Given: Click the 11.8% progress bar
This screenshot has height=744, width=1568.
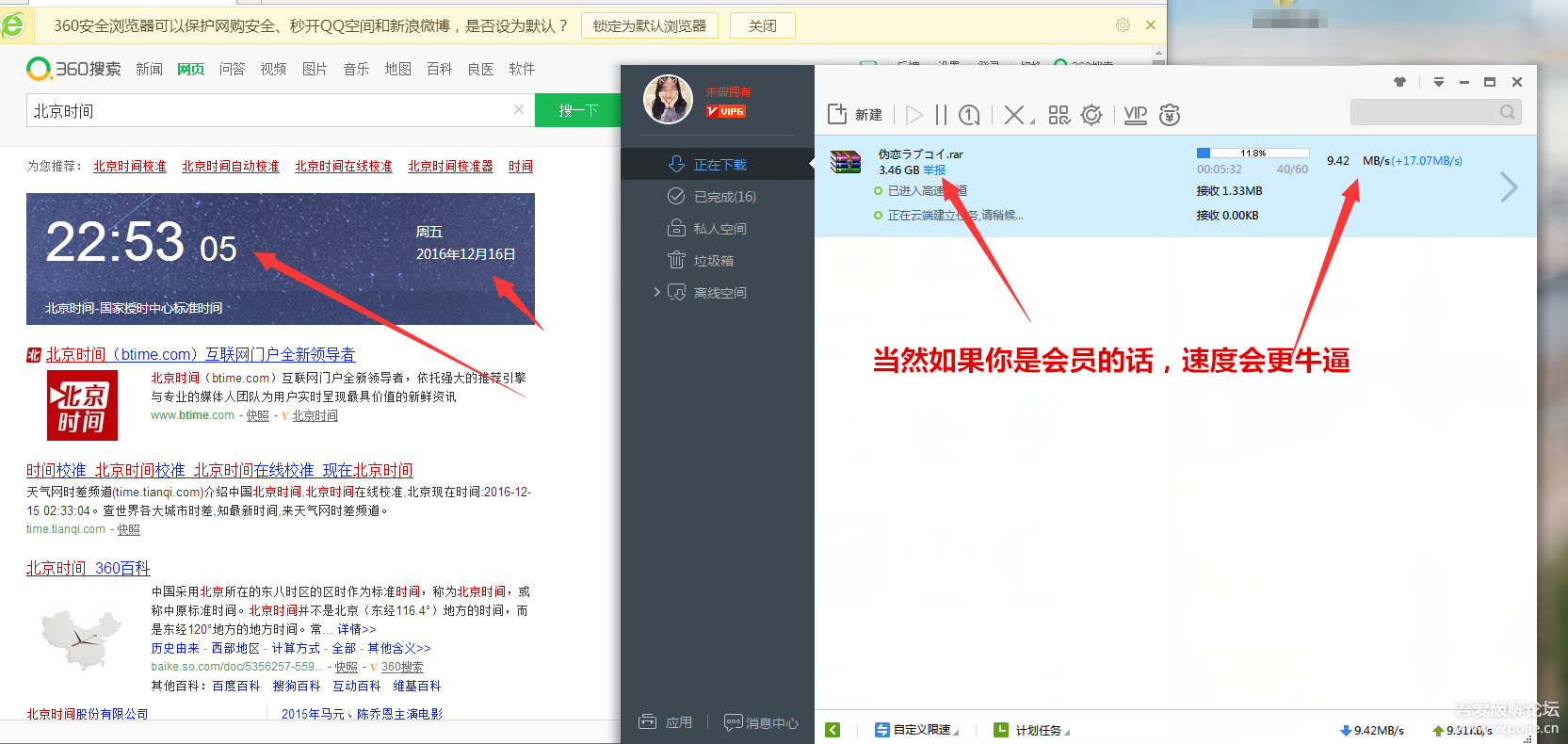Looking at the screenshot, I should (1253, 153).
